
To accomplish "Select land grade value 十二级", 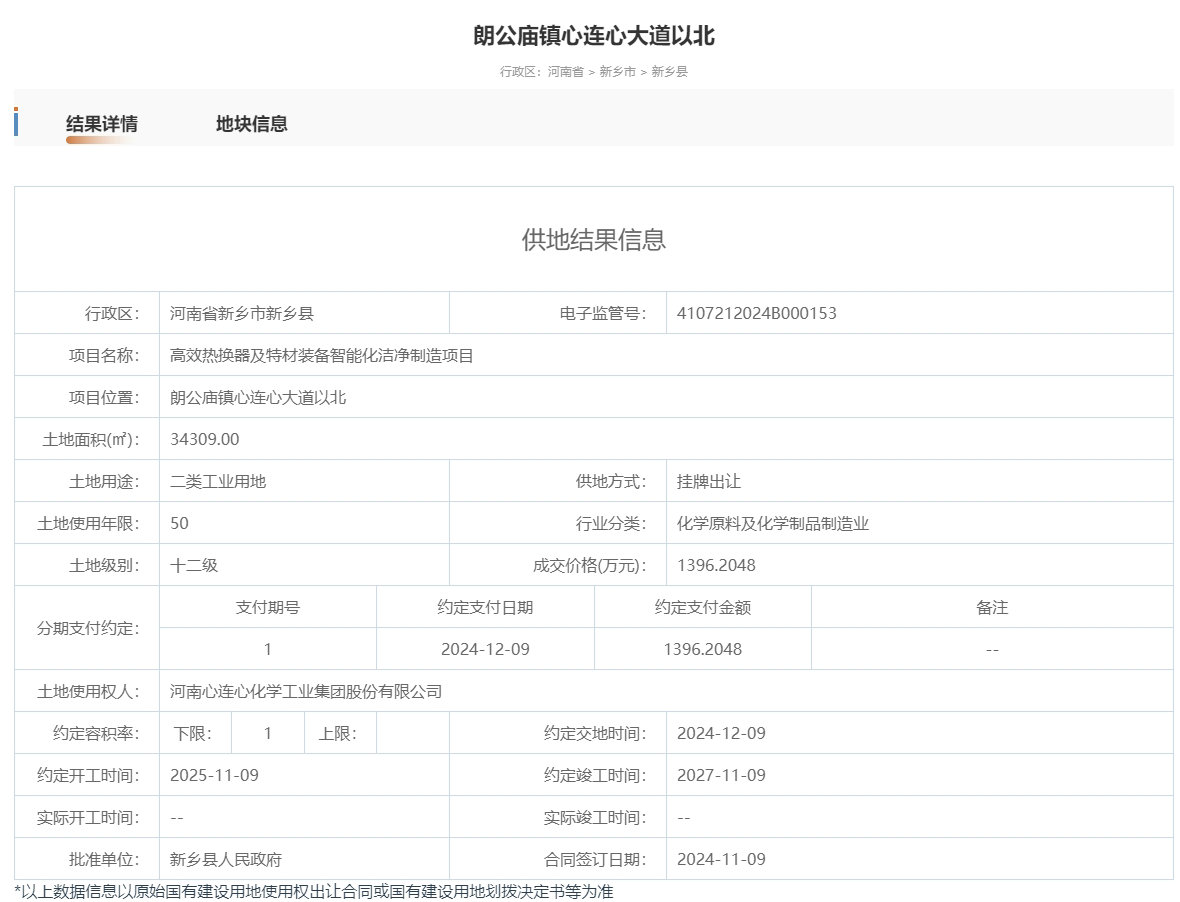I will [193, 565].
